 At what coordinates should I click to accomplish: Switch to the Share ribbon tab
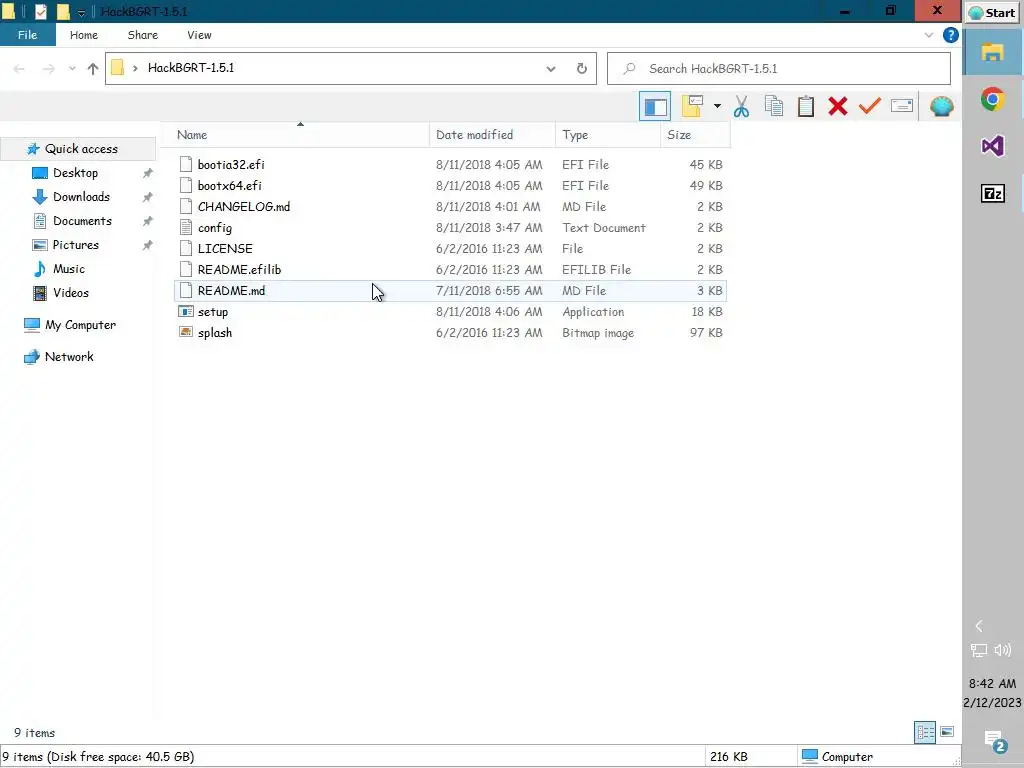(142, 35)
